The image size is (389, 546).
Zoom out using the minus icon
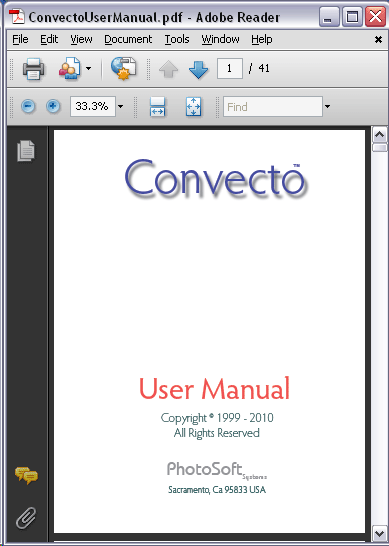[28, 106]
